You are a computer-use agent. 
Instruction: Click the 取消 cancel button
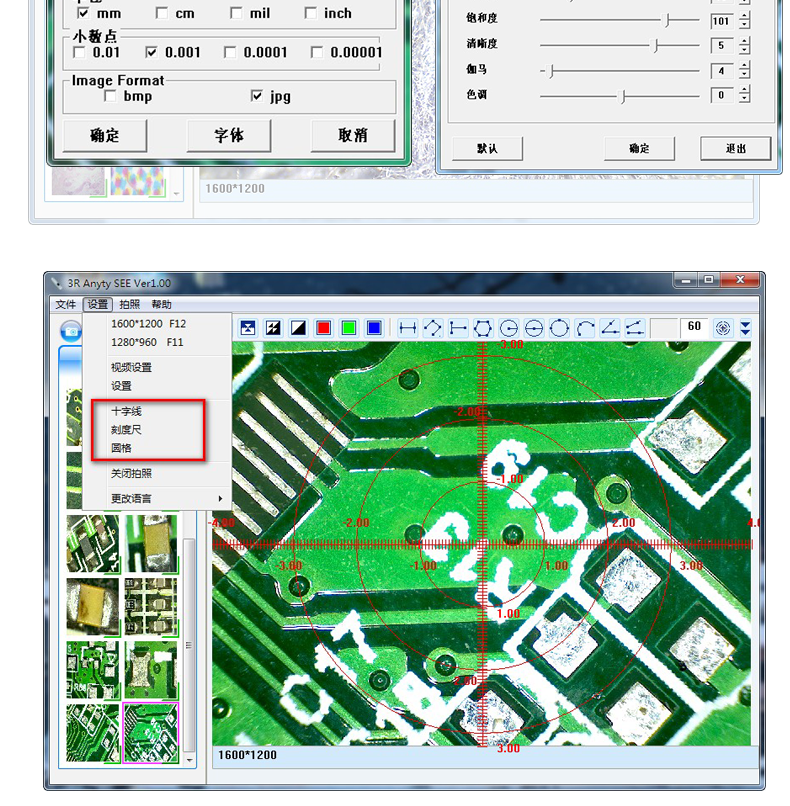(x=353, y=136)
